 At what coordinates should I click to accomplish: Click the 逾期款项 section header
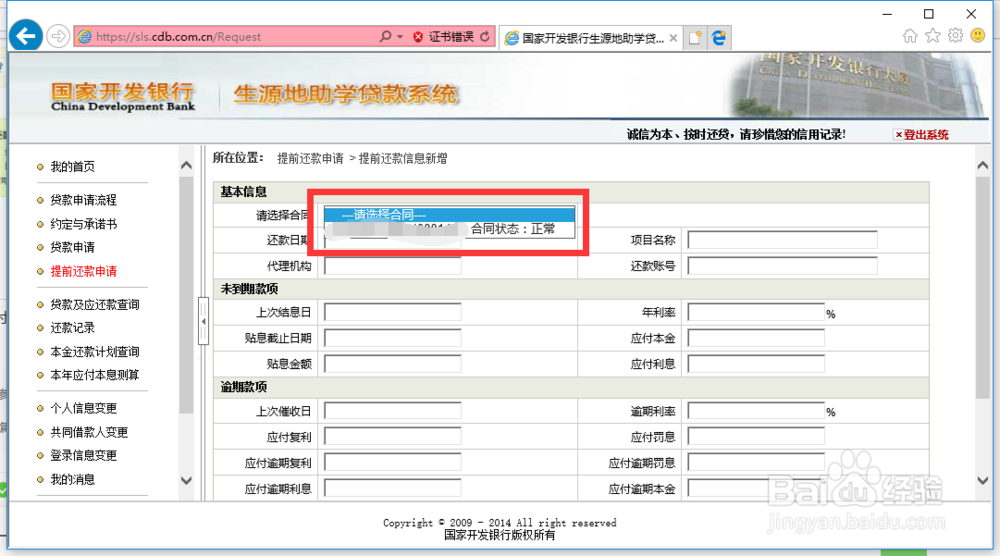click(x=244, y=387)
